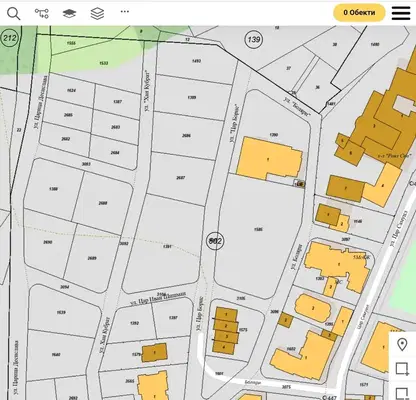Activate the location pin tool
This screenshot has width=416, height=400.
402,344
